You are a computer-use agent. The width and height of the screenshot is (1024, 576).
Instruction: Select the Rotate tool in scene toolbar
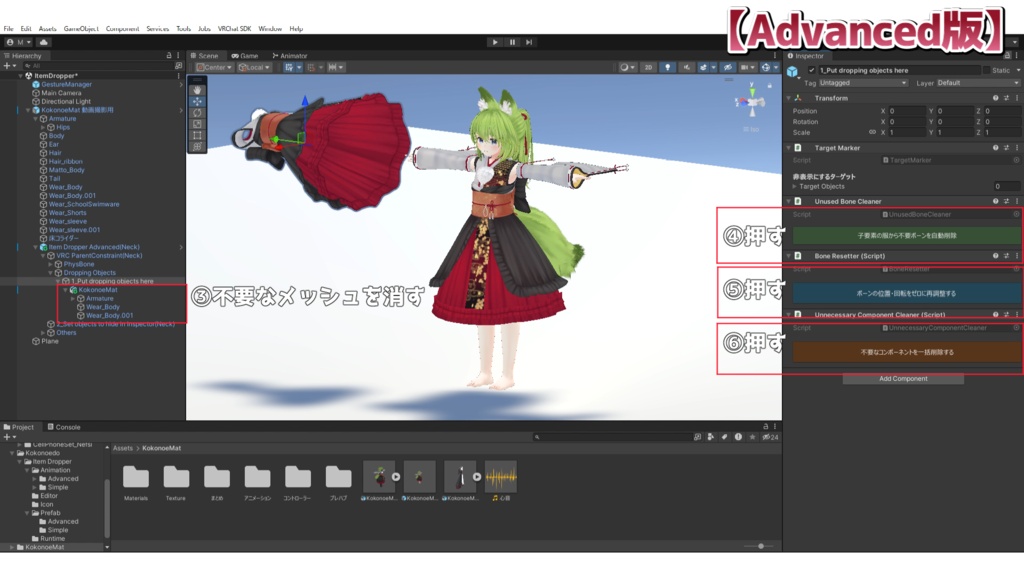[x=197, y=112]
